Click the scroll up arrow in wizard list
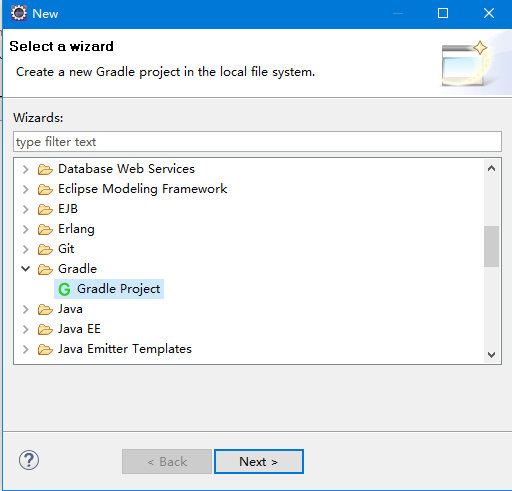The image size is (512, 491). pyautogui.click(x=491, y=168)
